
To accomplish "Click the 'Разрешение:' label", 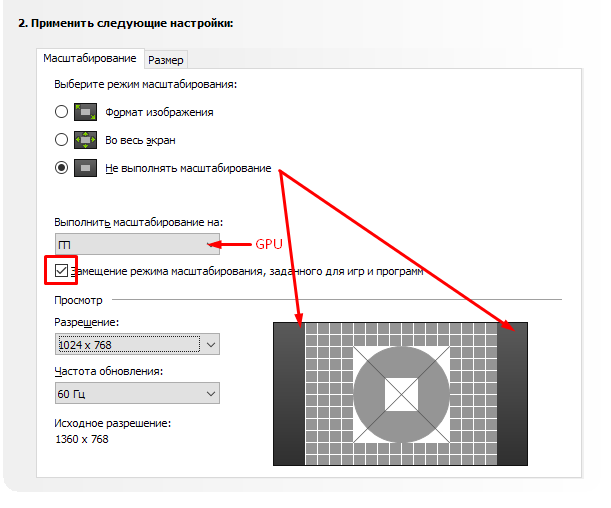I will (x=87, y=323).
